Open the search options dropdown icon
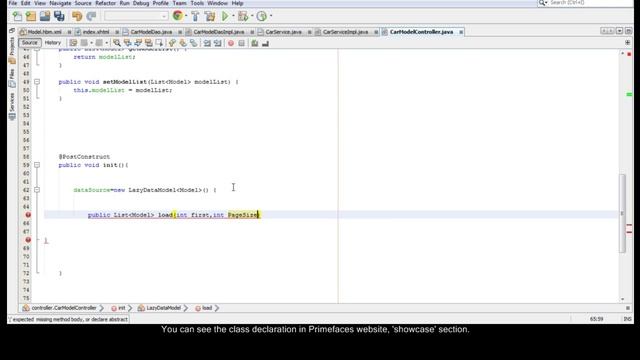 click(542, 3)
